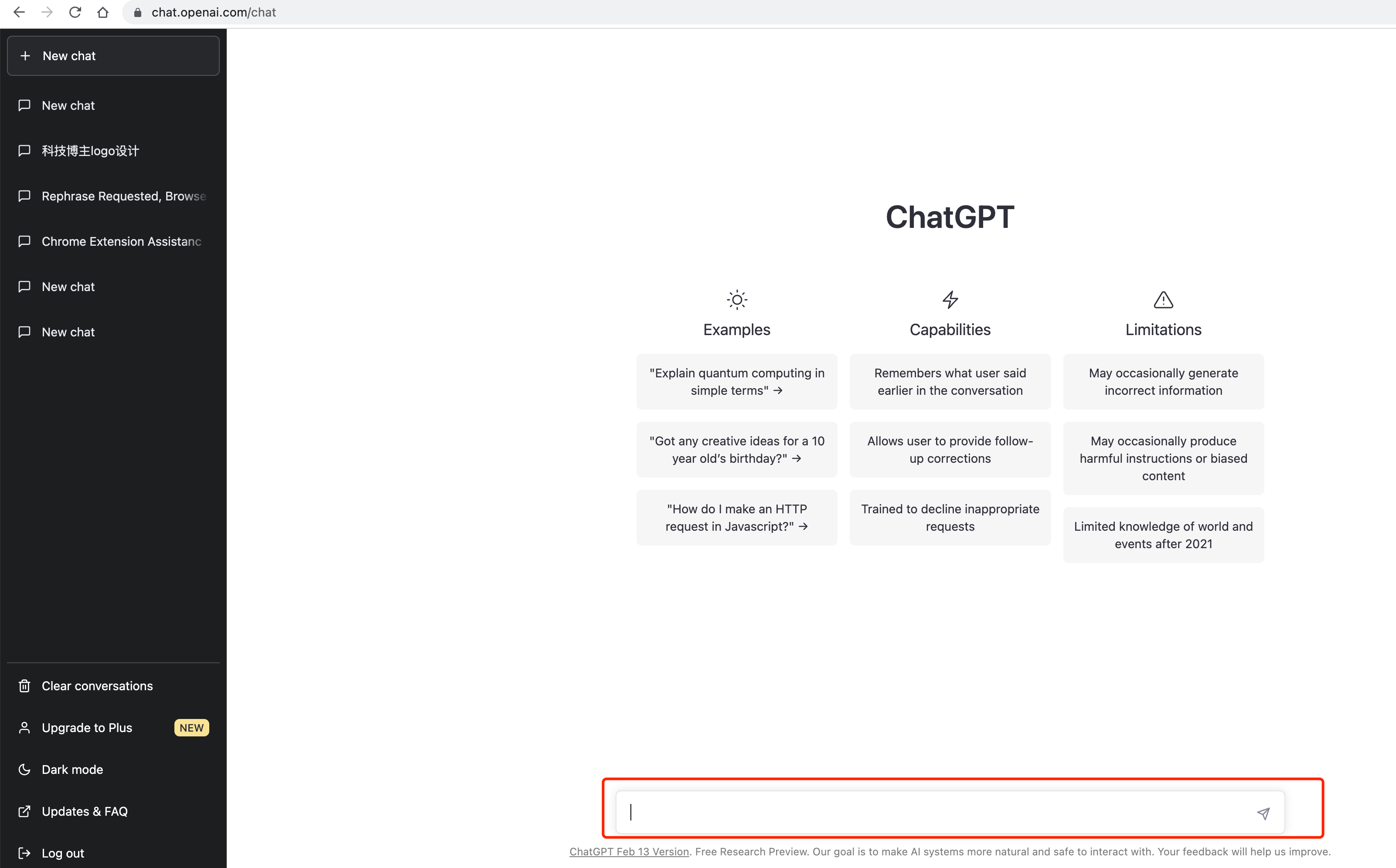Click the Explain quantum computing example

736,381
